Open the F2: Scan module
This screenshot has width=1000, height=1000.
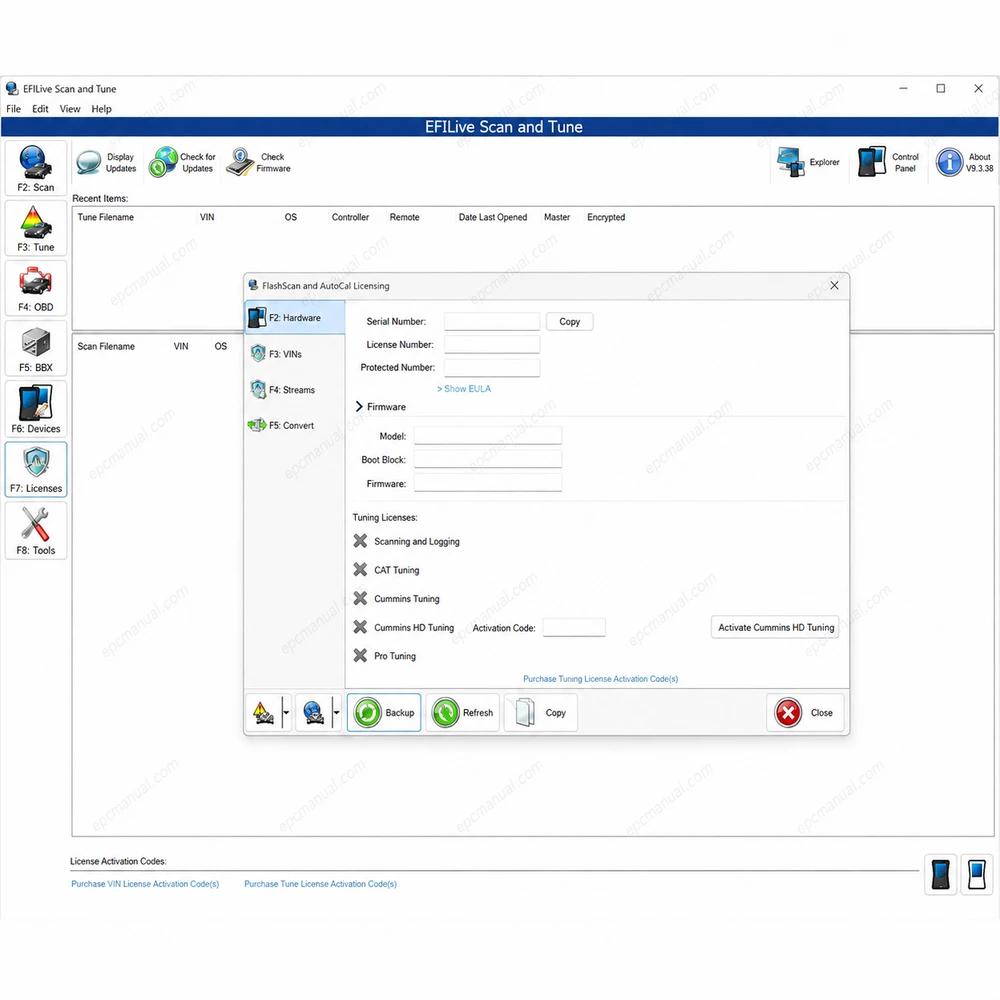pyautogui.click(x=36, y=169)
